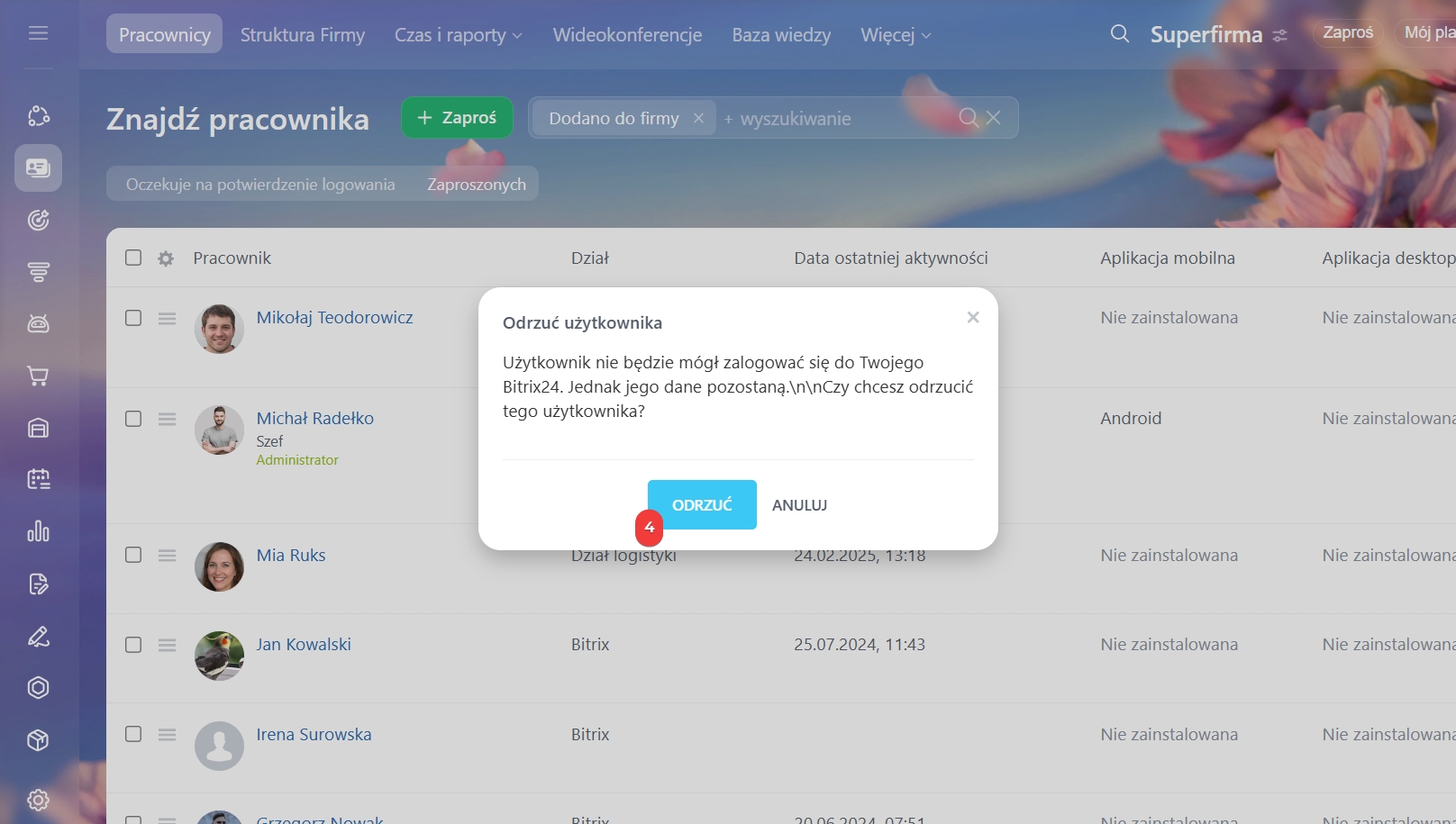Toggle the select-all checkbox in table header
The width and height of the screenshot is (1456, 824).
coord(133,258)
